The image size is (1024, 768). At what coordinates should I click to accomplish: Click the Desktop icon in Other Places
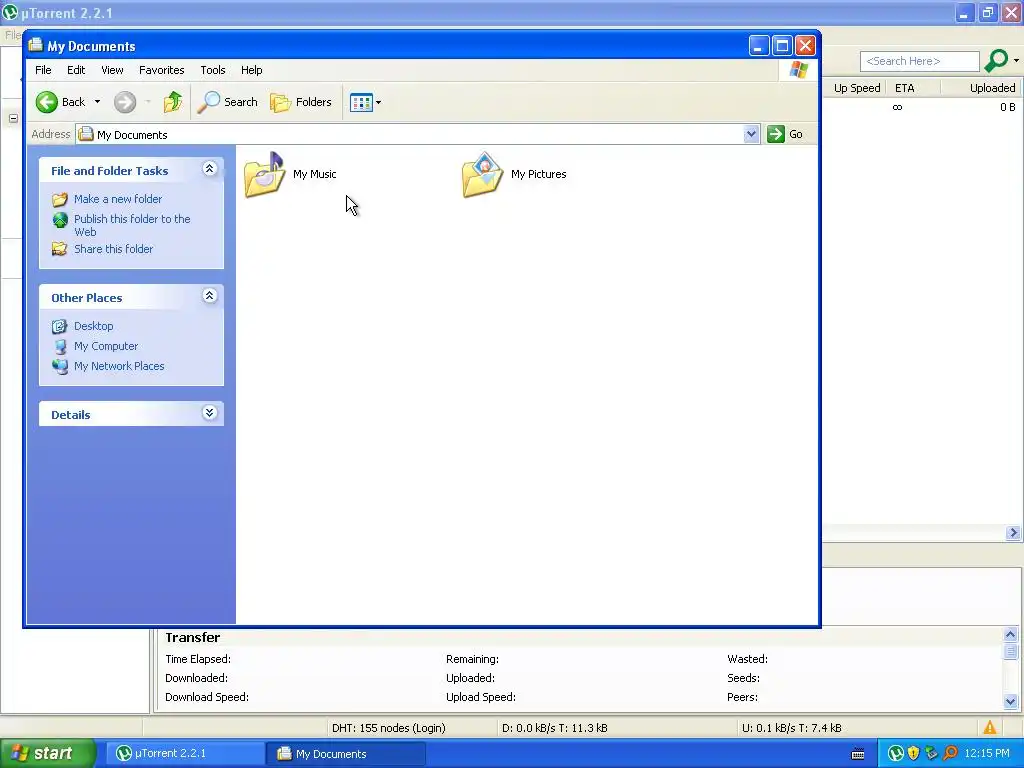[x=60, y=326]
